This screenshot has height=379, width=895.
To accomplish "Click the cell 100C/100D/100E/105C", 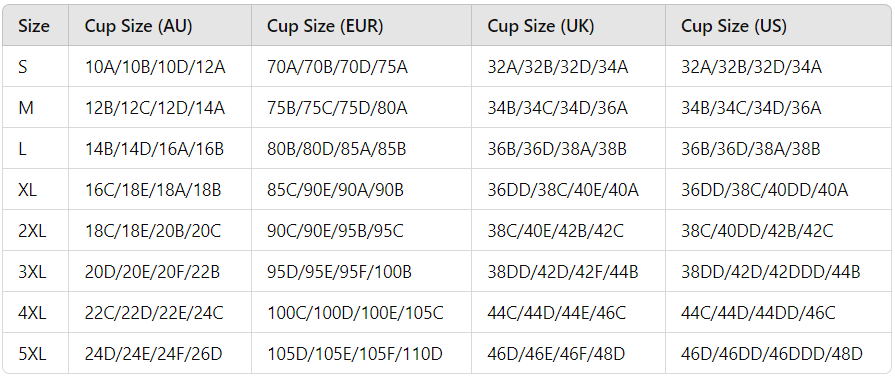I will click(361, 313).
